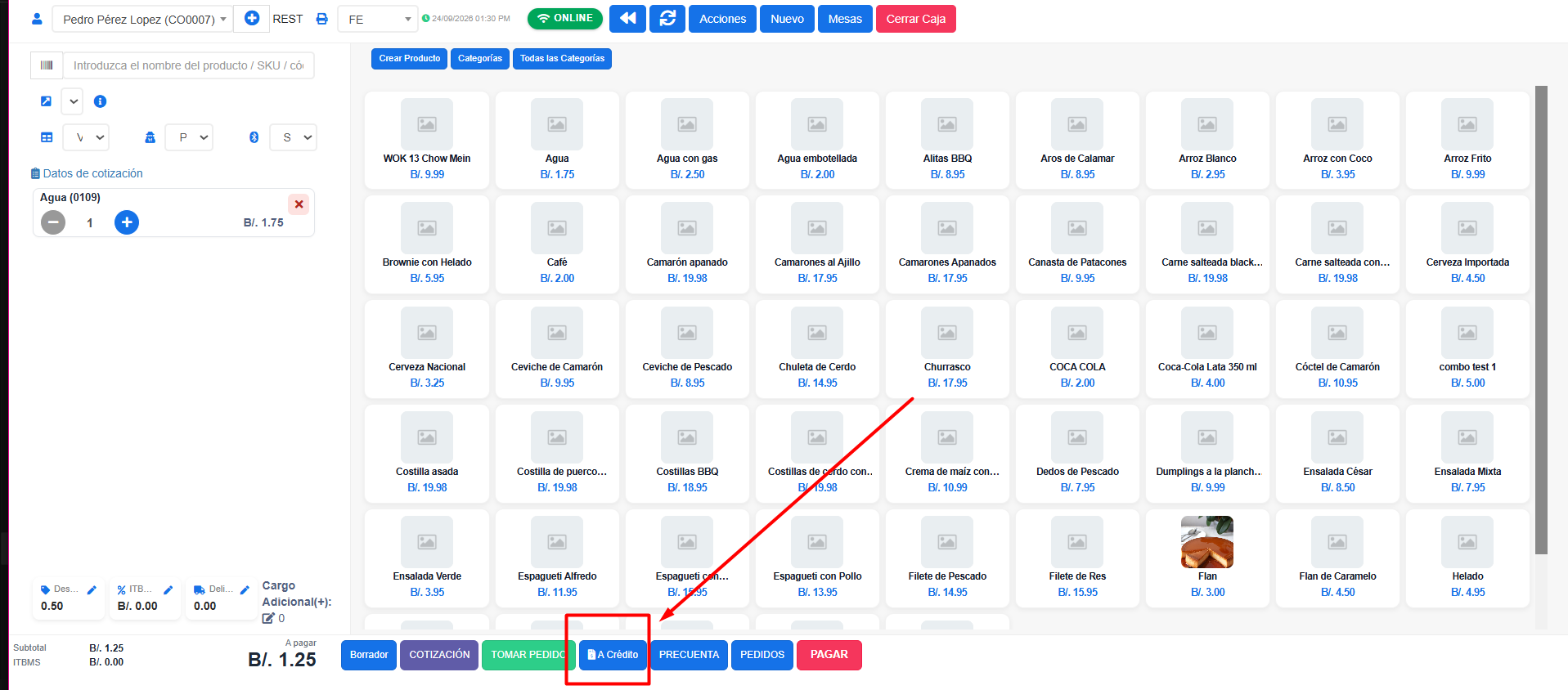
Task: Open the customer Pedro Pérez Lopez dropdown
Action: point(142,19)
